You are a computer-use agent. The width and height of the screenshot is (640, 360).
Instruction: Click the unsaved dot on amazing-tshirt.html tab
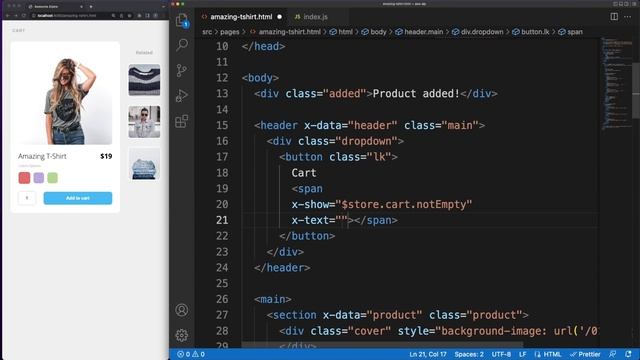280,17
